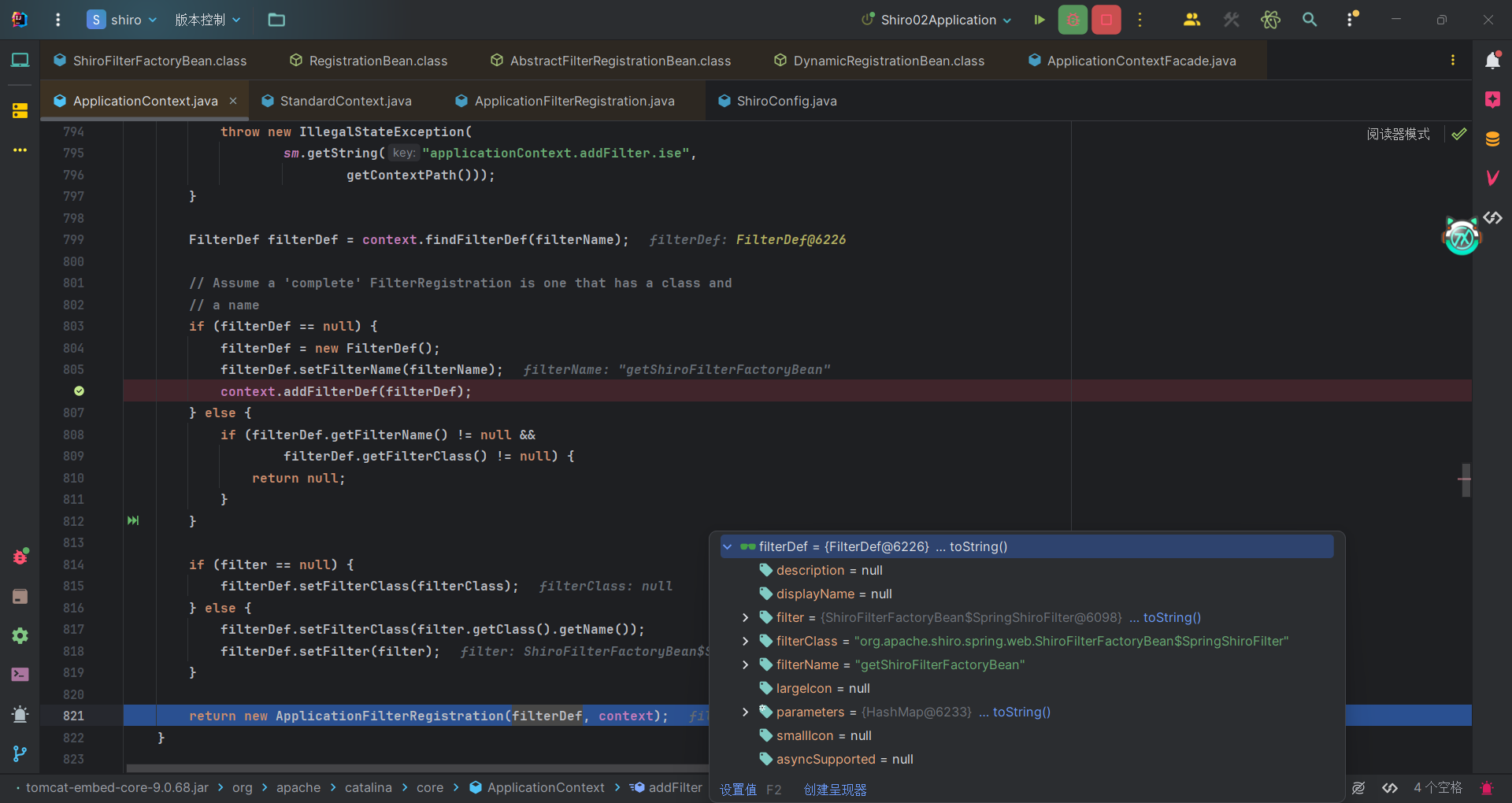
Task: Open the Terminal tool window
Action: (x=20, y=675)
